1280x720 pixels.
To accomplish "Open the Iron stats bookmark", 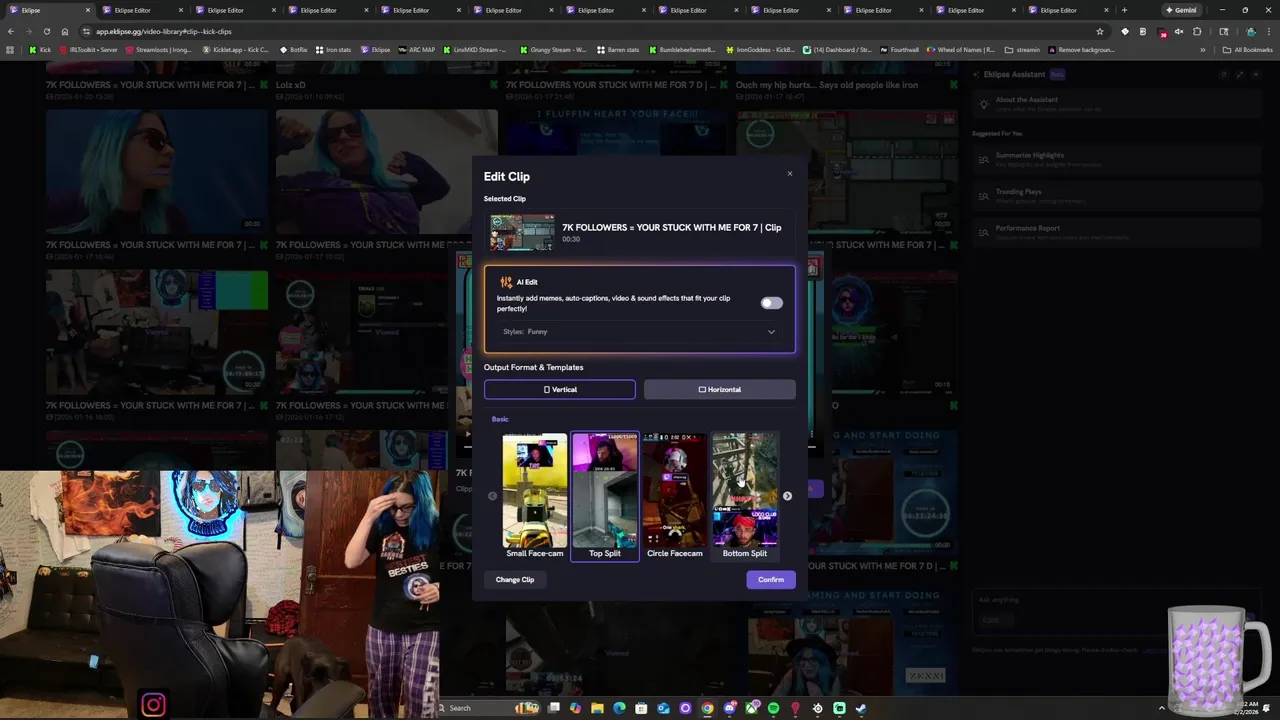I will [x=334, y=50].
